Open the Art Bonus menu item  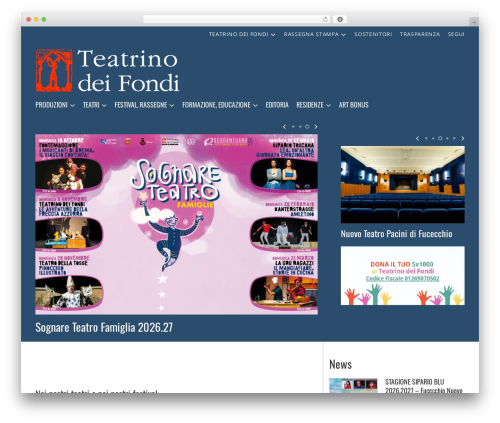point(354,105)
